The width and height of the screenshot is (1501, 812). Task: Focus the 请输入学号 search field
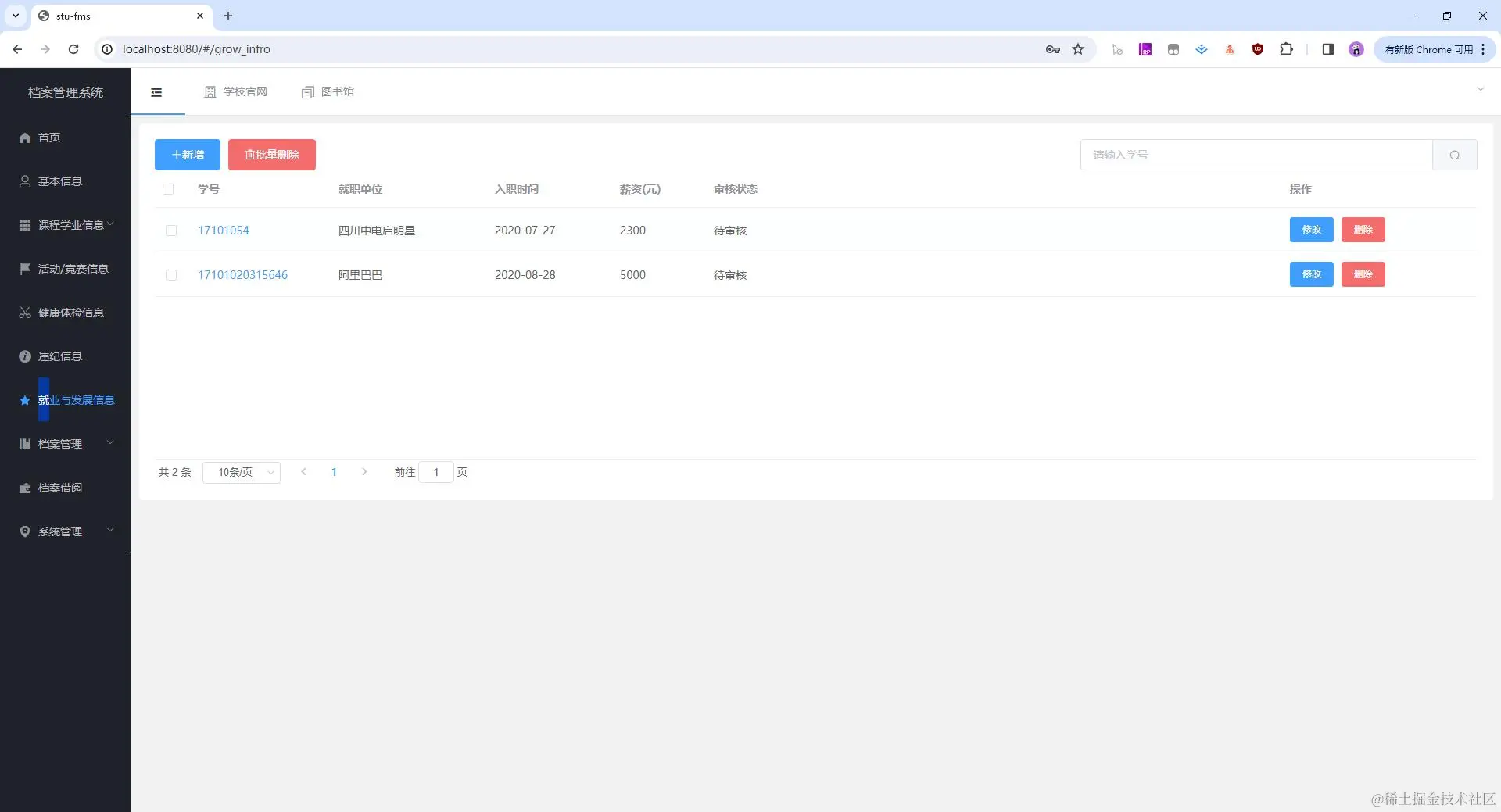(x=1256, y=155)
